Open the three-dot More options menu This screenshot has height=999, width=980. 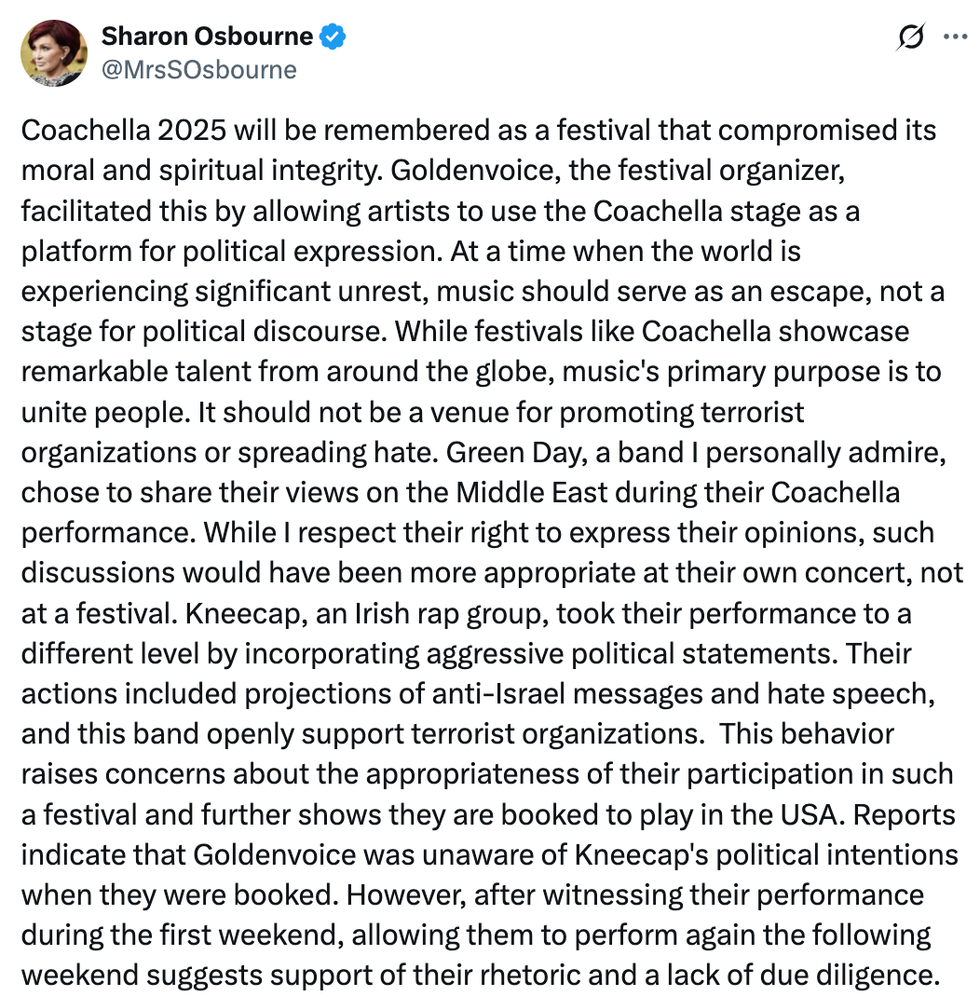point(954,38)
